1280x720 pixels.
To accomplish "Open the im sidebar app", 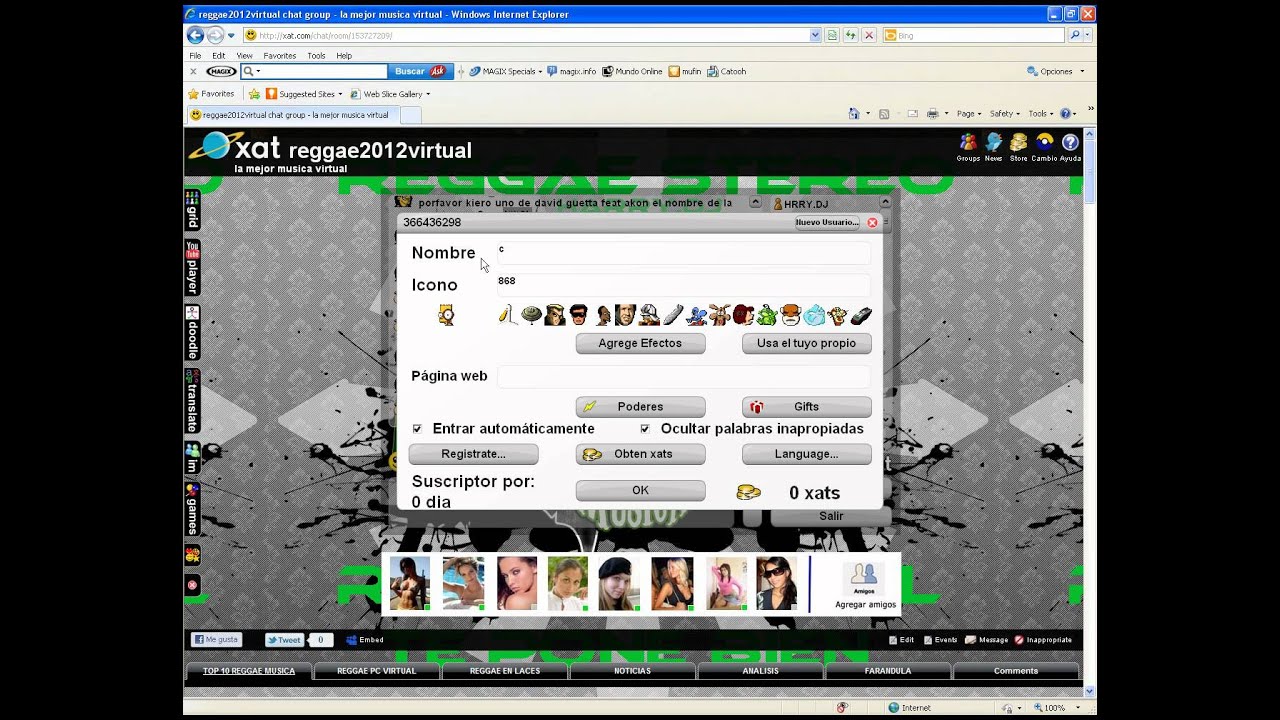I will point(192,458).
